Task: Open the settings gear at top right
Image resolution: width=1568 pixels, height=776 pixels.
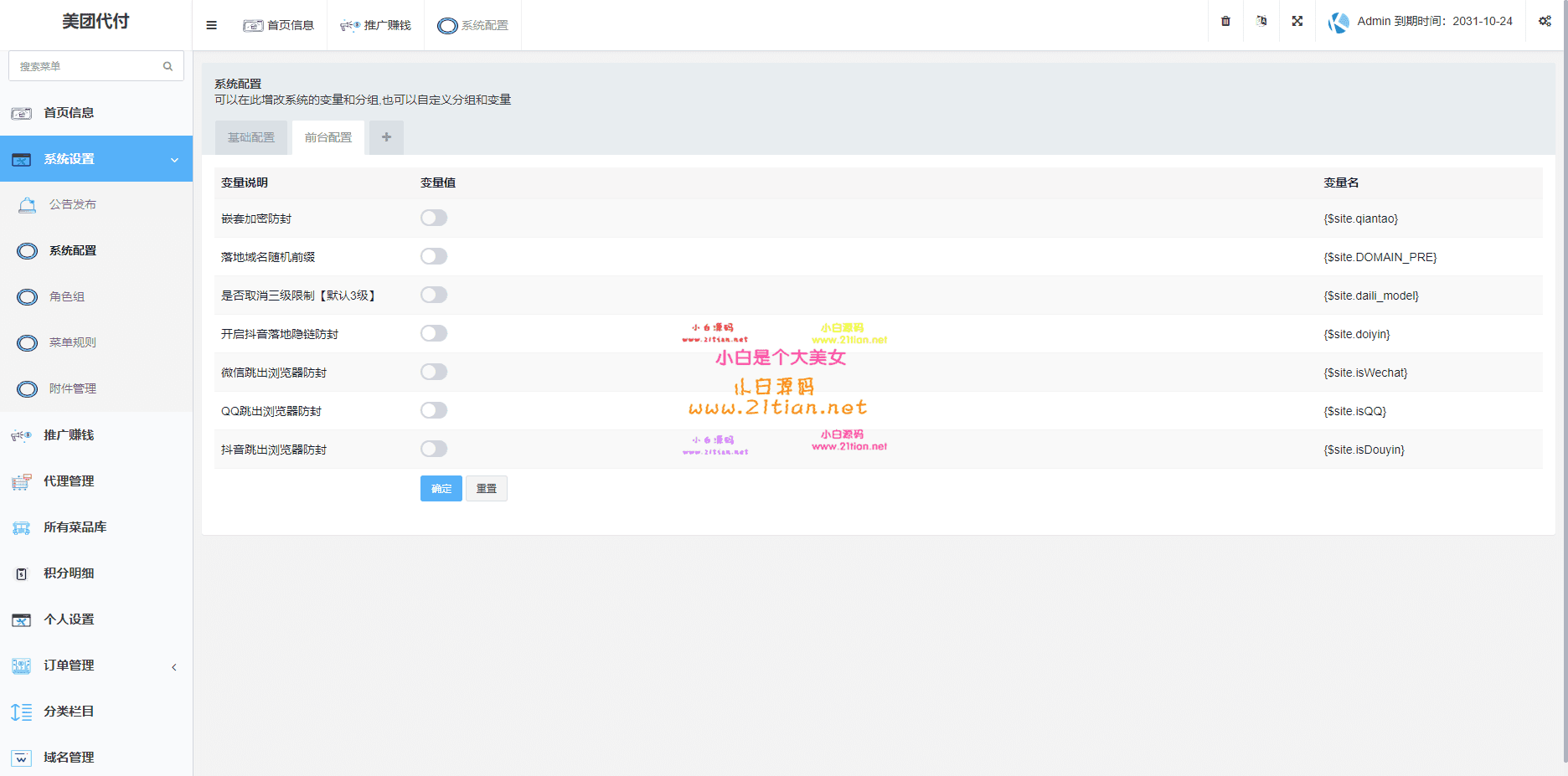Action: click(1545, 21)
